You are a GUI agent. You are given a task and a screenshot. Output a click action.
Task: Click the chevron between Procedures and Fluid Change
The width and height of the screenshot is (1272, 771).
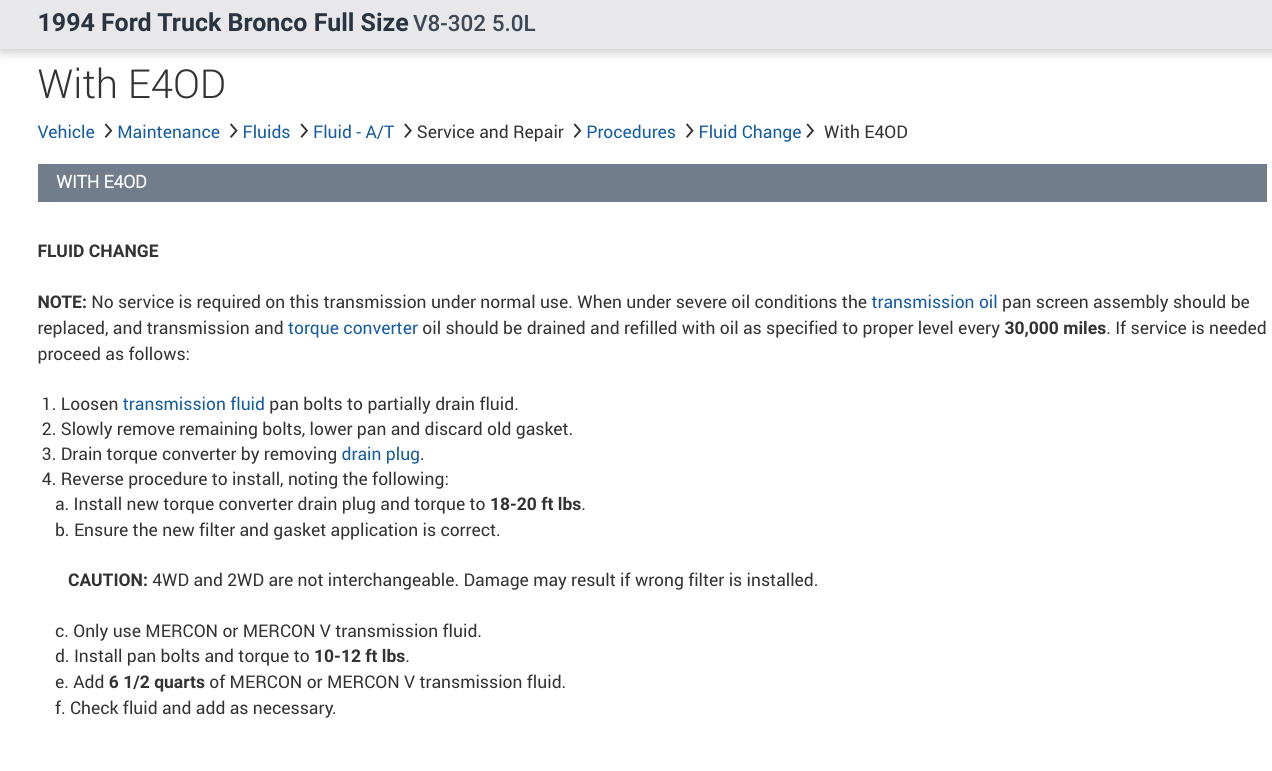pyautogui.click(x=689, y=131)
